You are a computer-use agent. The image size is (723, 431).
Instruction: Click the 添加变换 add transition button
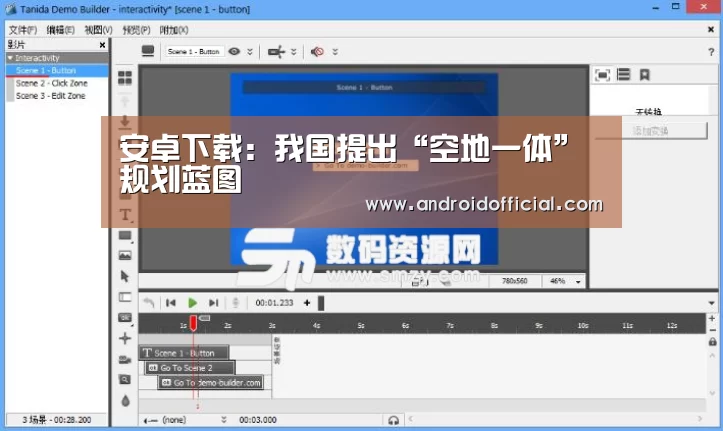pyautogui.click(x=651, y=131)
